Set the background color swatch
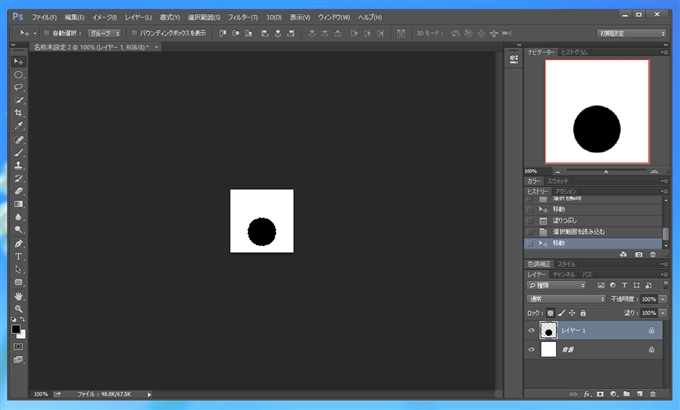This screenshot has height=410, width=680. coord(23,335)
